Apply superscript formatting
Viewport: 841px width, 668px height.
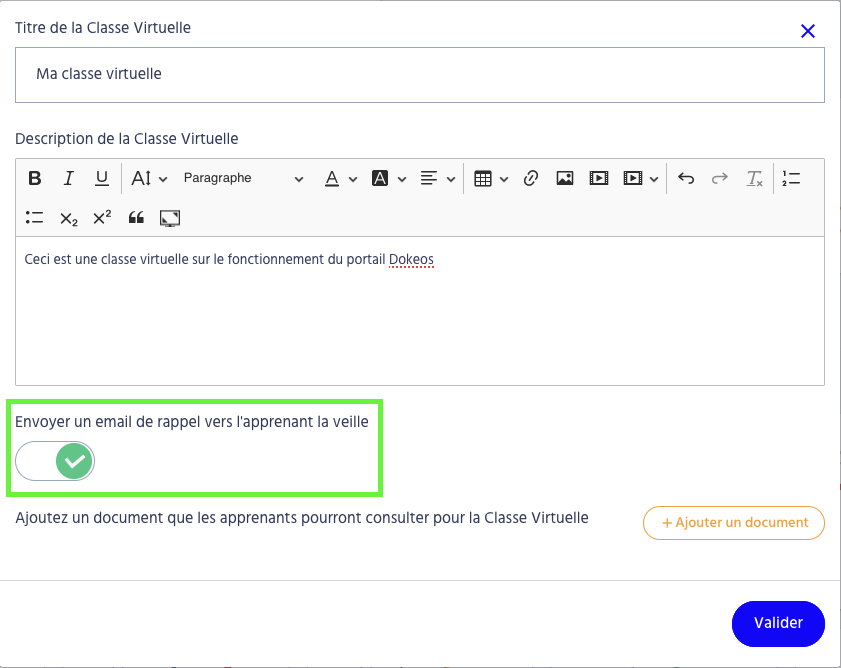coord(102,218)
